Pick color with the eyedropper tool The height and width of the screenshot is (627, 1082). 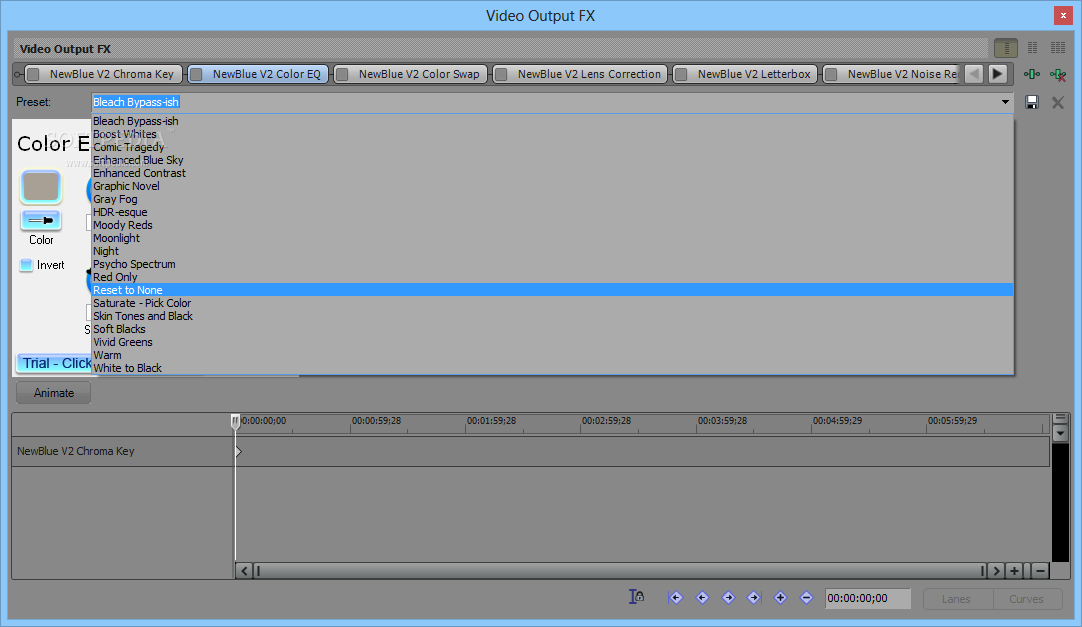click(41, 221)
